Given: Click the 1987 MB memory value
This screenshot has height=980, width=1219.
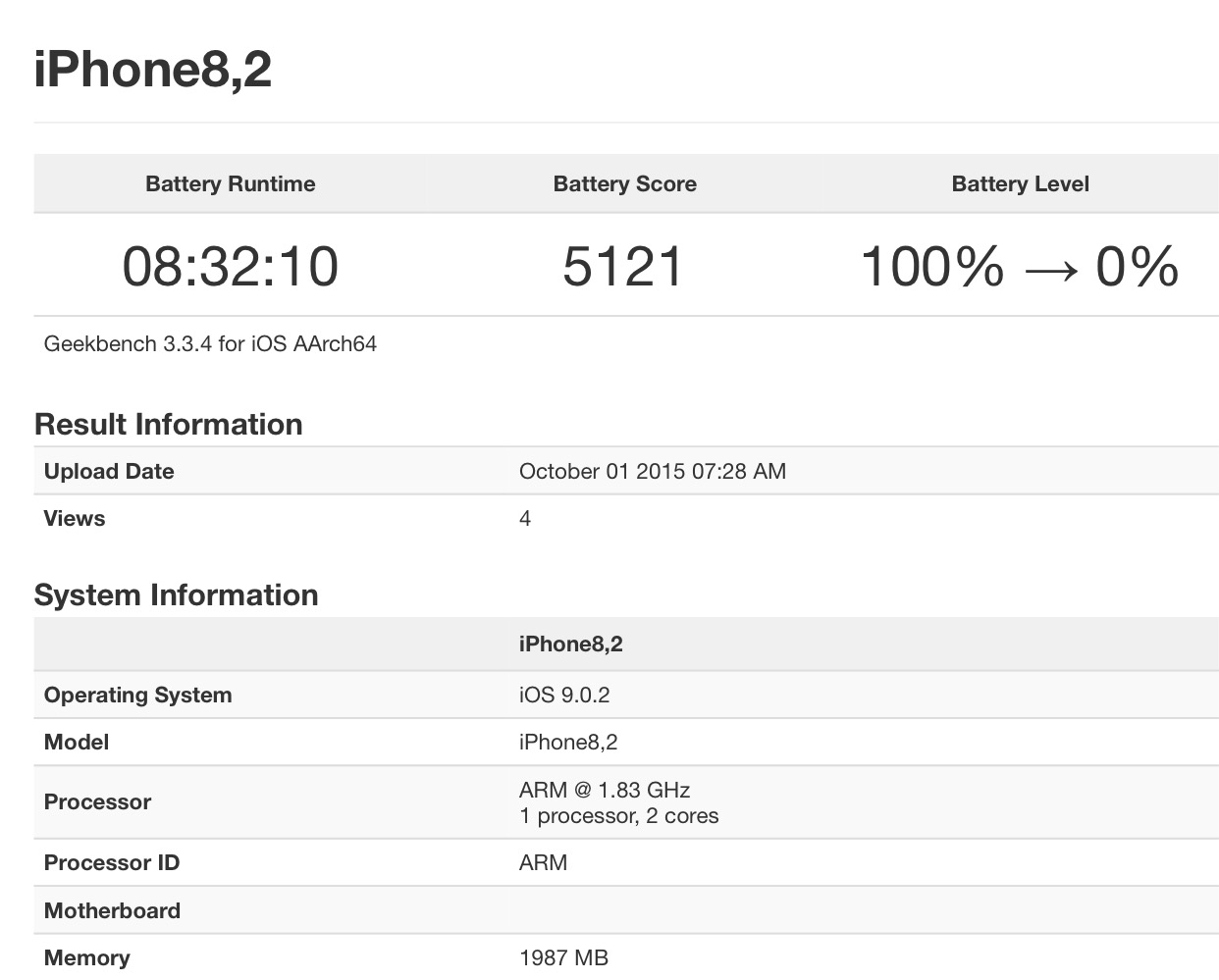Looking at the screenshot, I should point(563,958).
